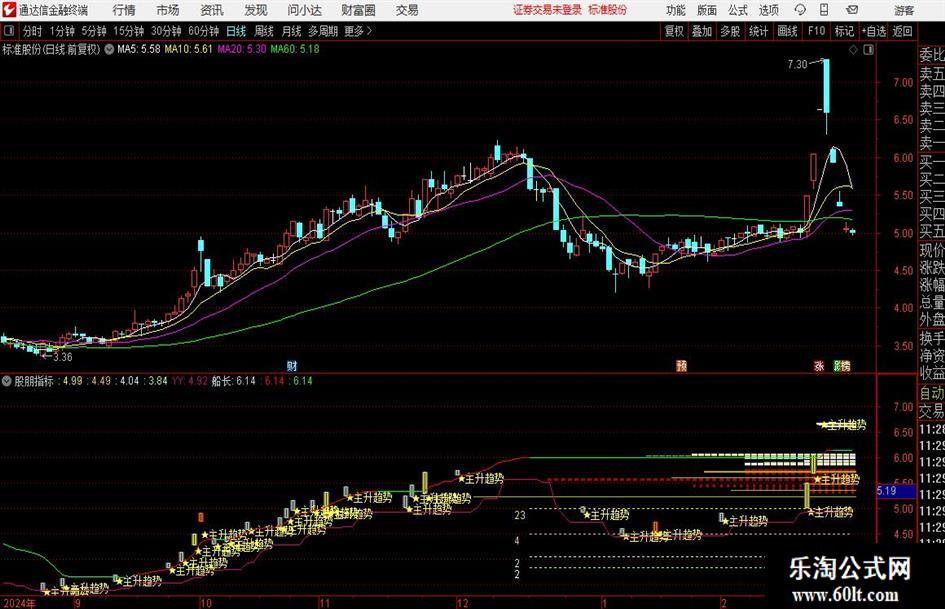Viewport: 945px width, 609px height.
Task: Click the MA5: 5.58 value
Action: (139, 49)
